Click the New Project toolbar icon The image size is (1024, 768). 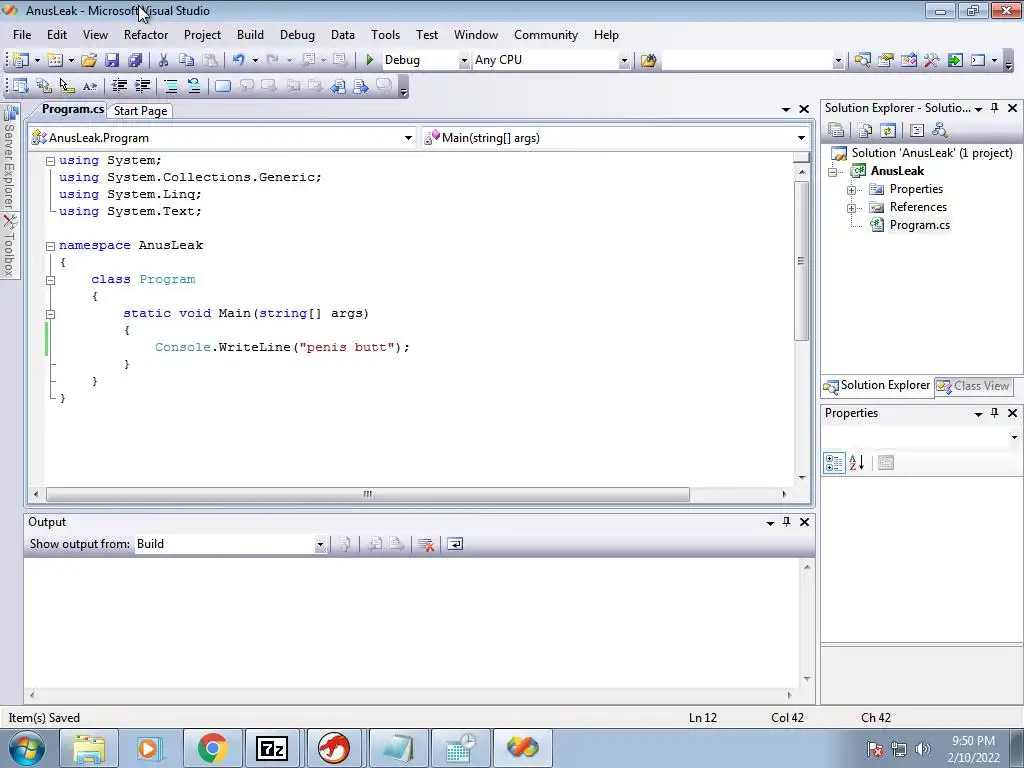click(x=20, y=60)
